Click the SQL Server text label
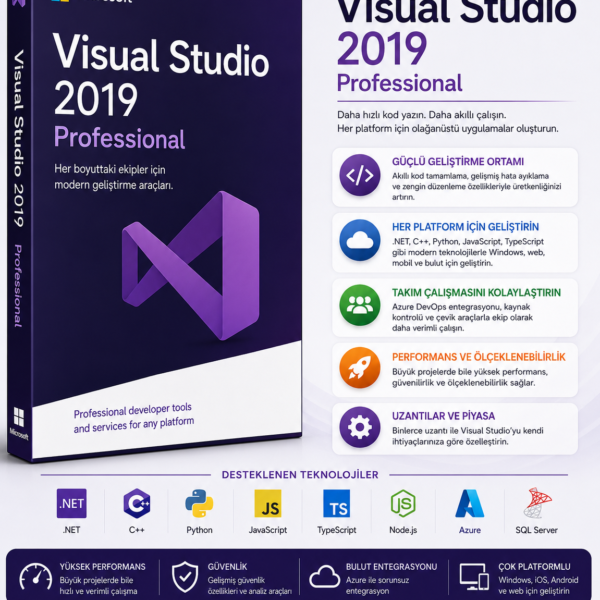 [536, 530]
